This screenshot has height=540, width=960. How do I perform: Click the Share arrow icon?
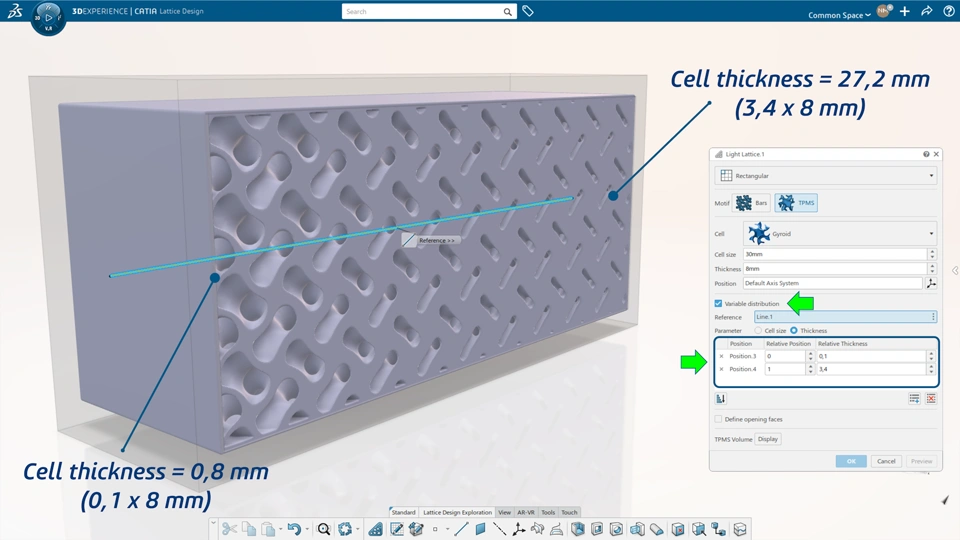[x=927, y=11]
